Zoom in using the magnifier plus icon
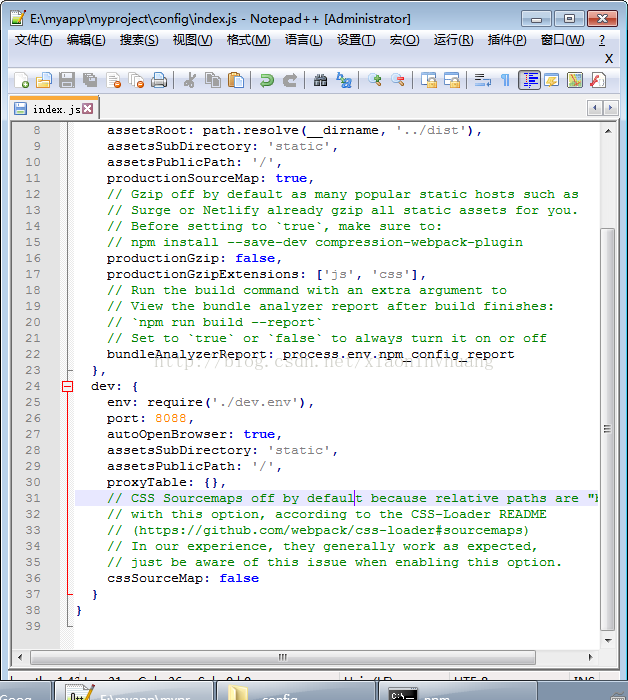 coord(374,80)
